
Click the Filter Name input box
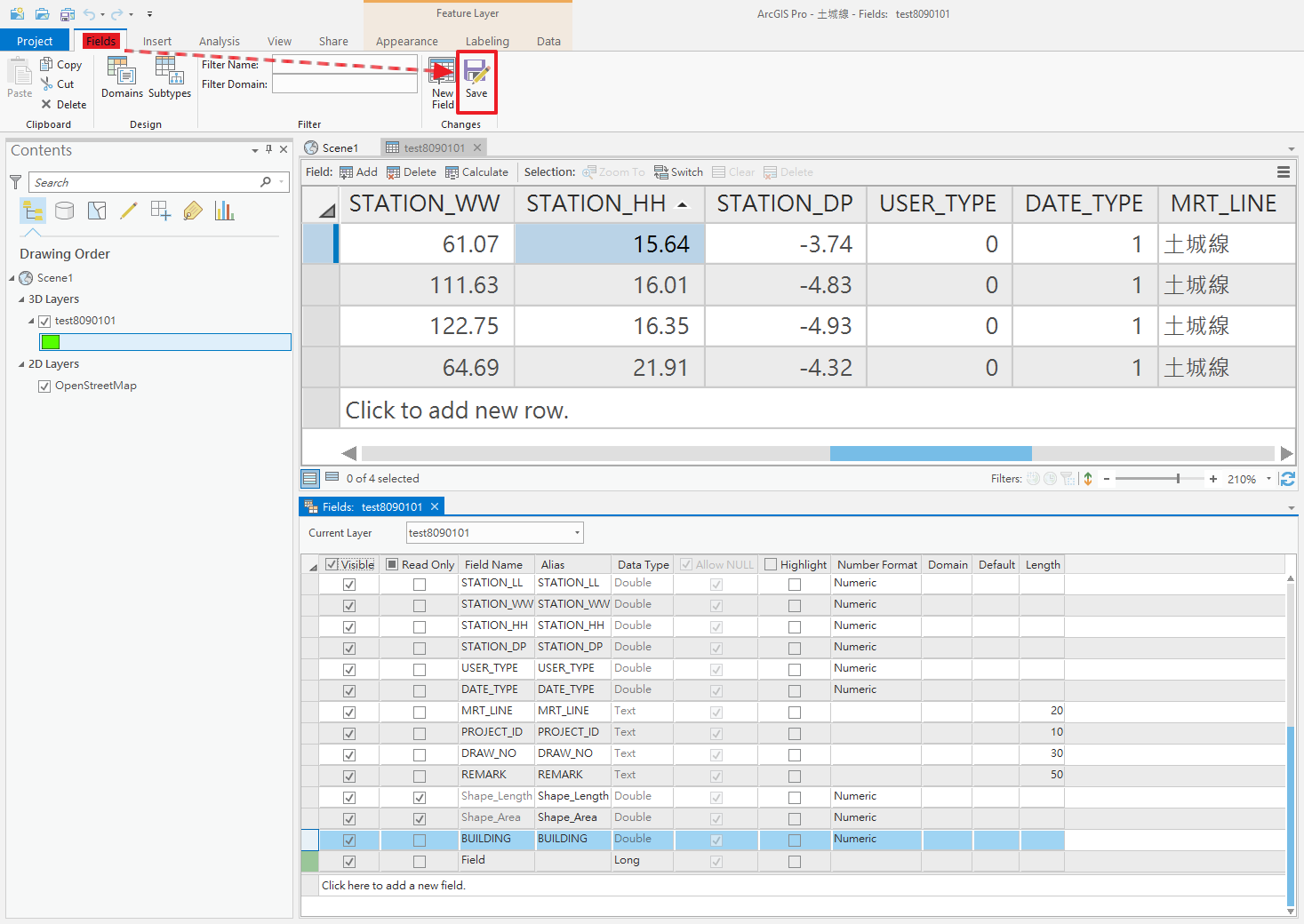(345, 64)
